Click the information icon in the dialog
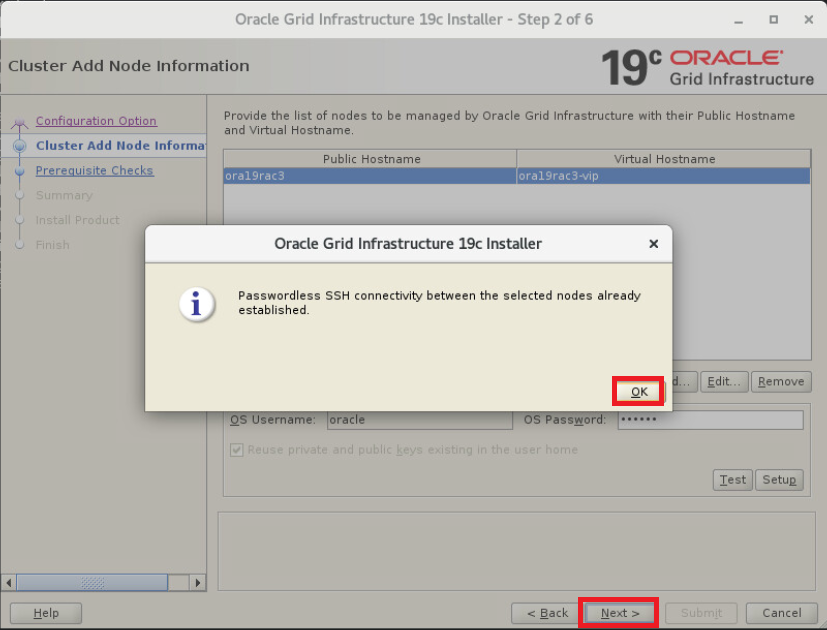The height and width of the screenshot is (630, 827). pyautogui.click(x=196, y=304)
